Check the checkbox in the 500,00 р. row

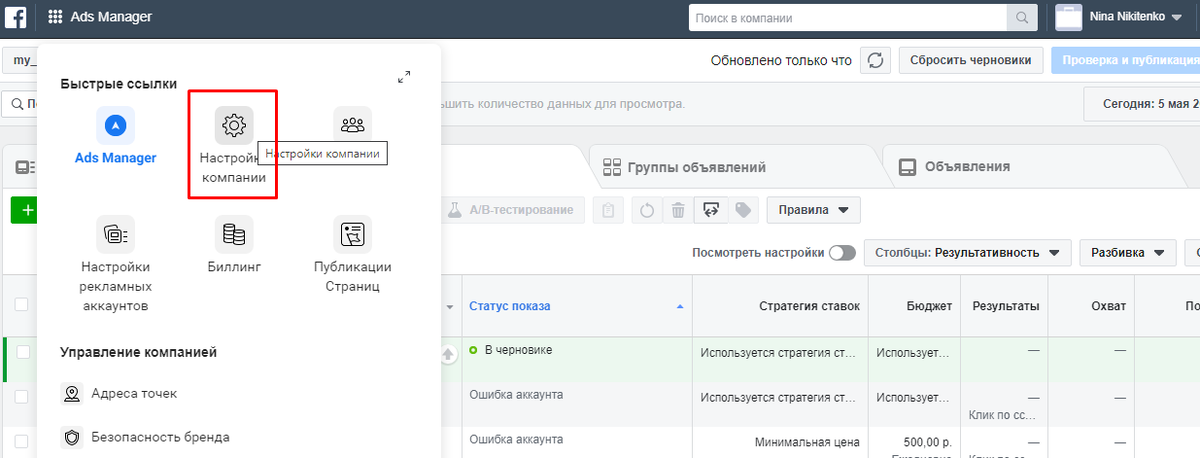23,440
